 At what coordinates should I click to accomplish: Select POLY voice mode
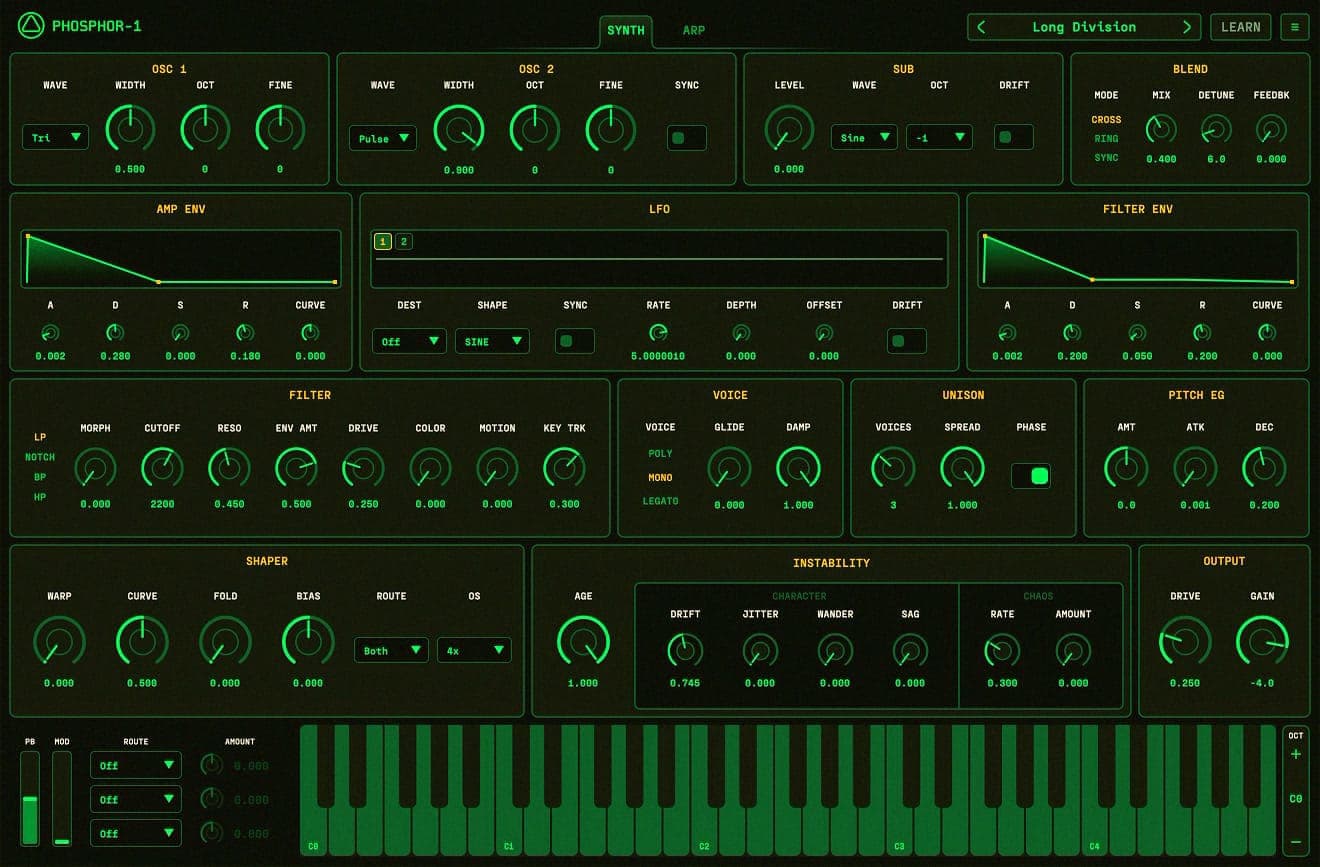[660, 454]
